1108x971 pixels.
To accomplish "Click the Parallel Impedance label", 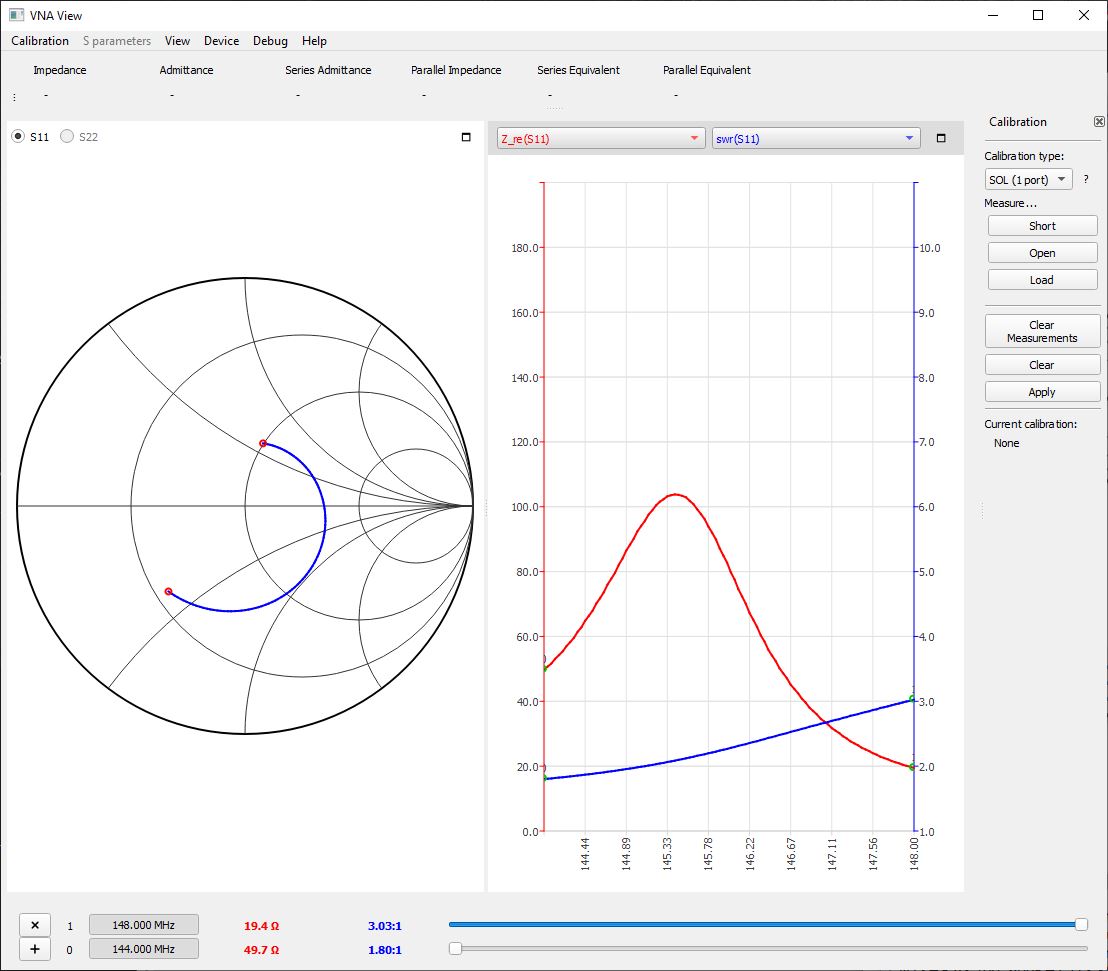I will (x=456, y=70).
